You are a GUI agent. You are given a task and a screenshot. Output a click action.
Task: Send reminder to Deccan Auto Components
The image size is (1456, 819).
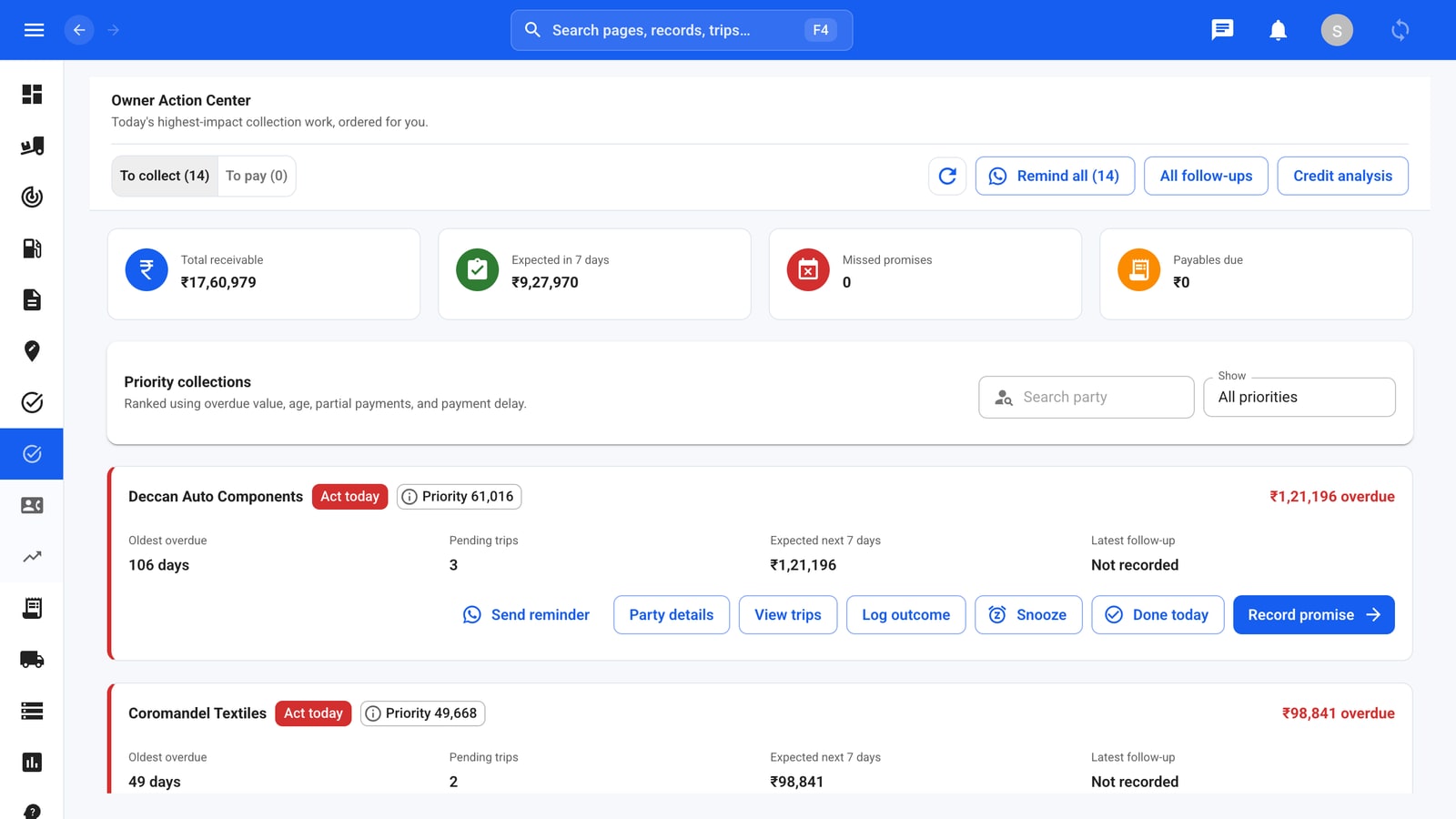tap(526, 615)
